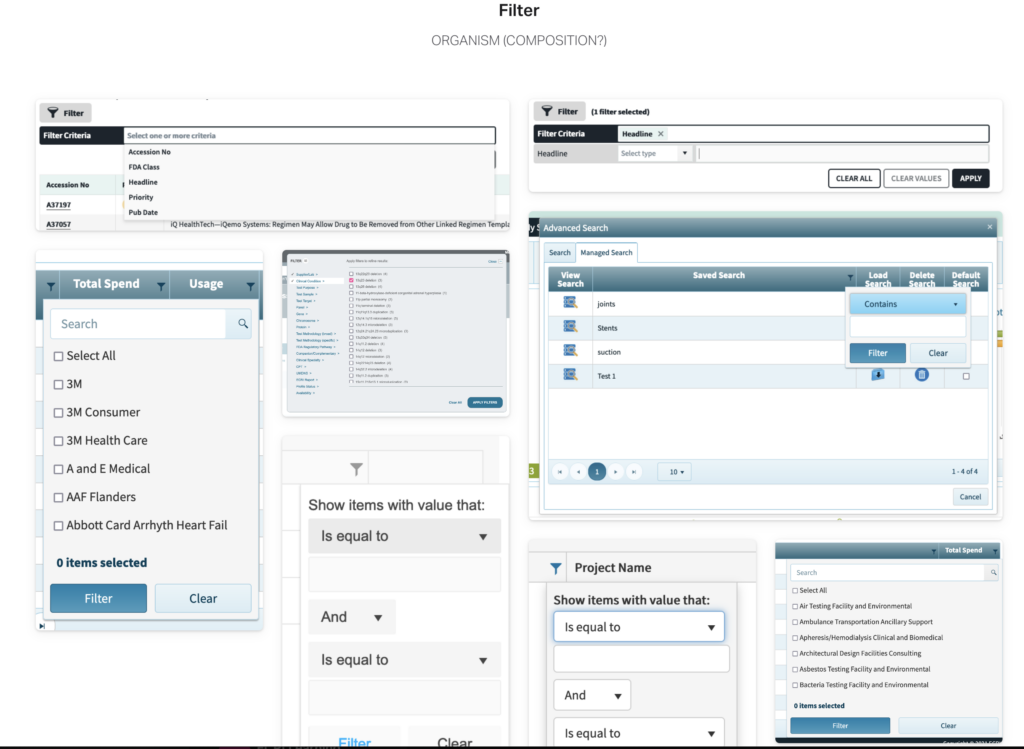Image resolution: width=1024 pixels, height=749 pixels.
Task: Open the Select type dropdown for Headline
Action: point(655,154)
